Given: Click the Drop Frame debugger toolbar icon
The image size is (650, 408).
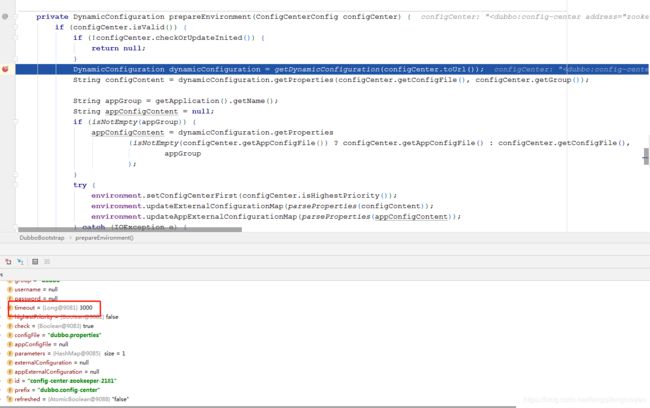Looking at the screenshot, I should click(x=8, y=262).
